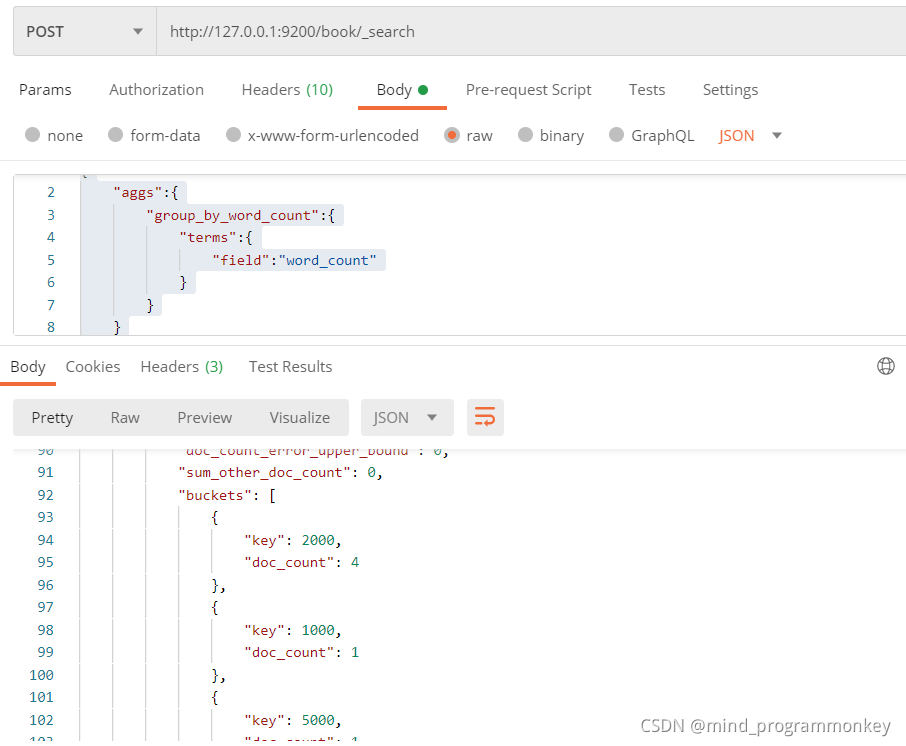Screen dimensions: 906x746
Task: Open the Settings tab
Action: pyautogui.click(x=730, y=90)
